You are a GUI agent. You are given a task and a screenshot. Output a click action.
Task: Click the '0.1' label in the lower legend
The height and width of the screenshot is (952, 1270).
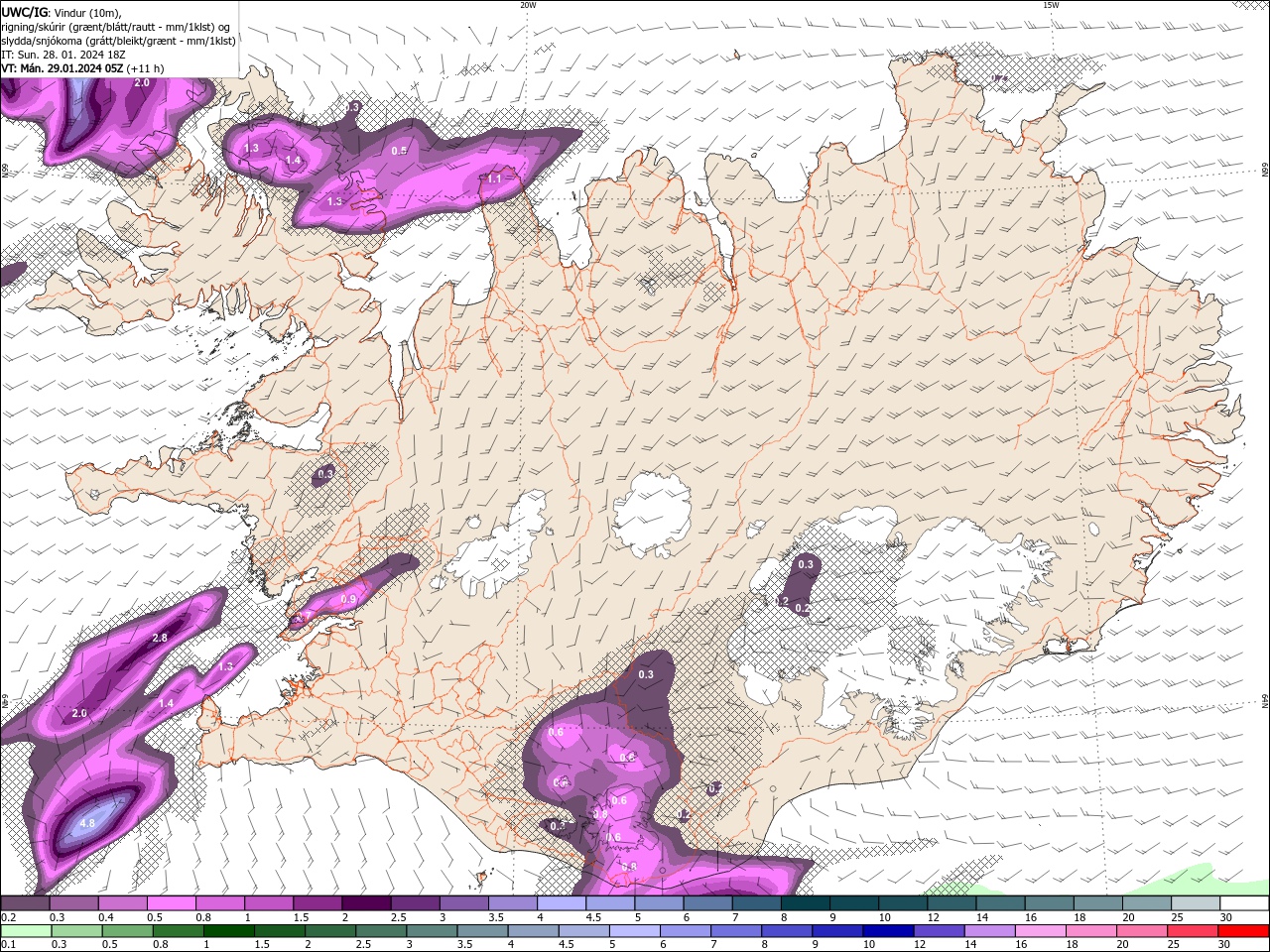tap(9, 945)
